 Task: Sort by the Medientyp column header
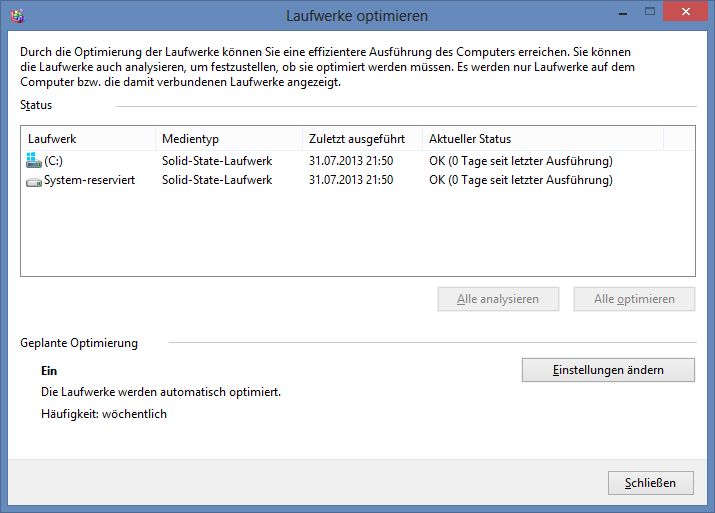coord(229,139)
